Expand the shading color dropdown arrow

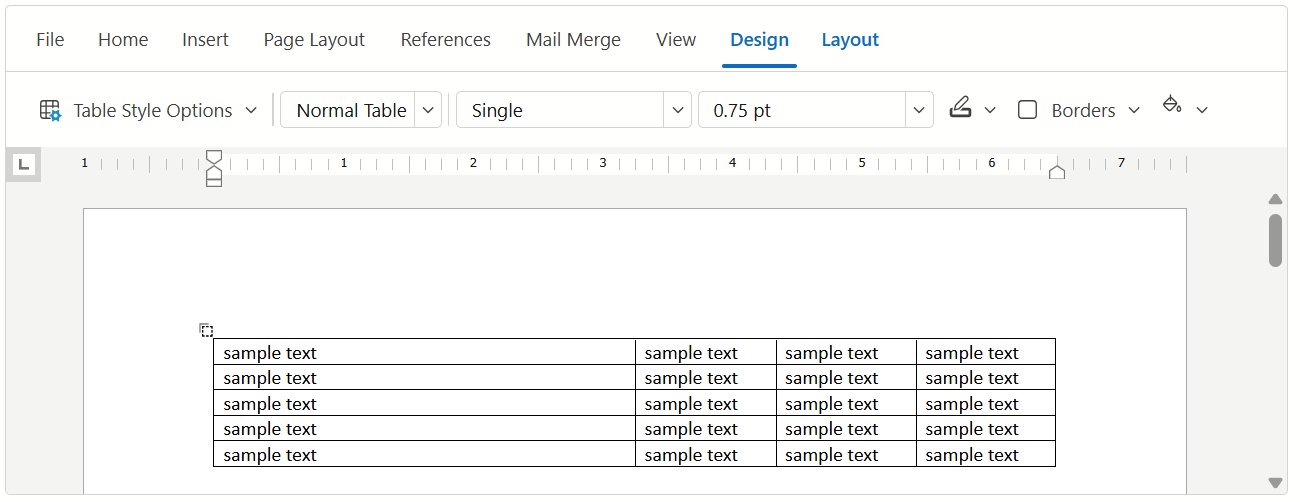tap(1202, 110)
